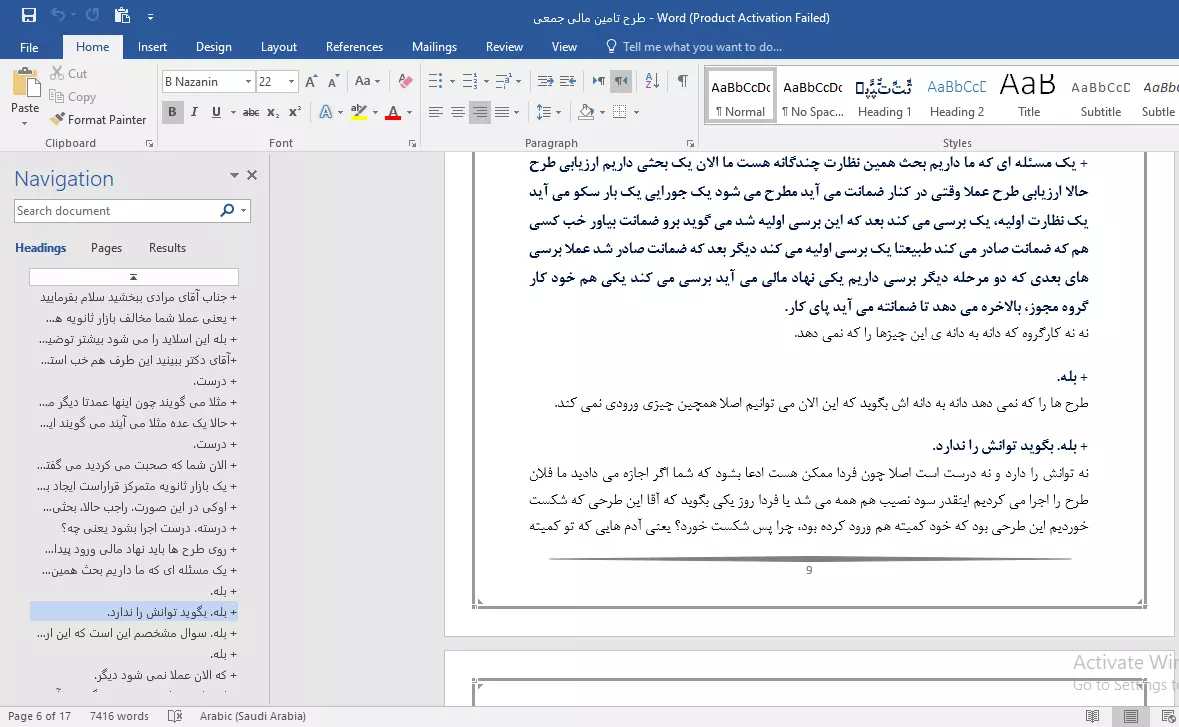This screenshot has width=1179, height=727.
Task: Justify the paragraph text
Action: pyautogui.click(x=503, y=112)
